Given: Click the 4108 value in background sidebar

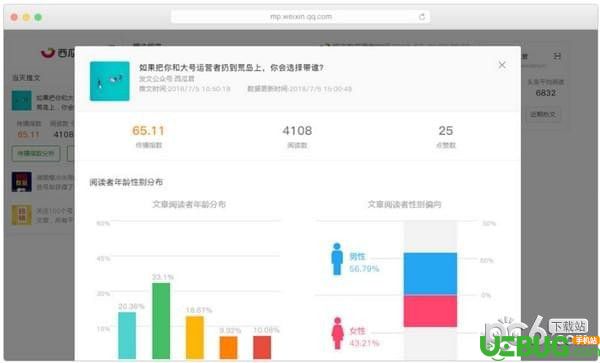Looking at the screenshot, I should 63,135.
